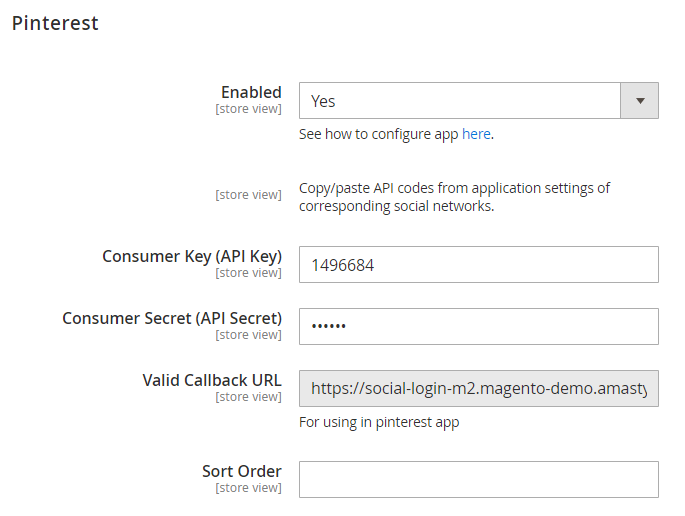This screenshot has width=685, height=516.
Task: Follow the 'here' configuration link
Action: (476, 134)
